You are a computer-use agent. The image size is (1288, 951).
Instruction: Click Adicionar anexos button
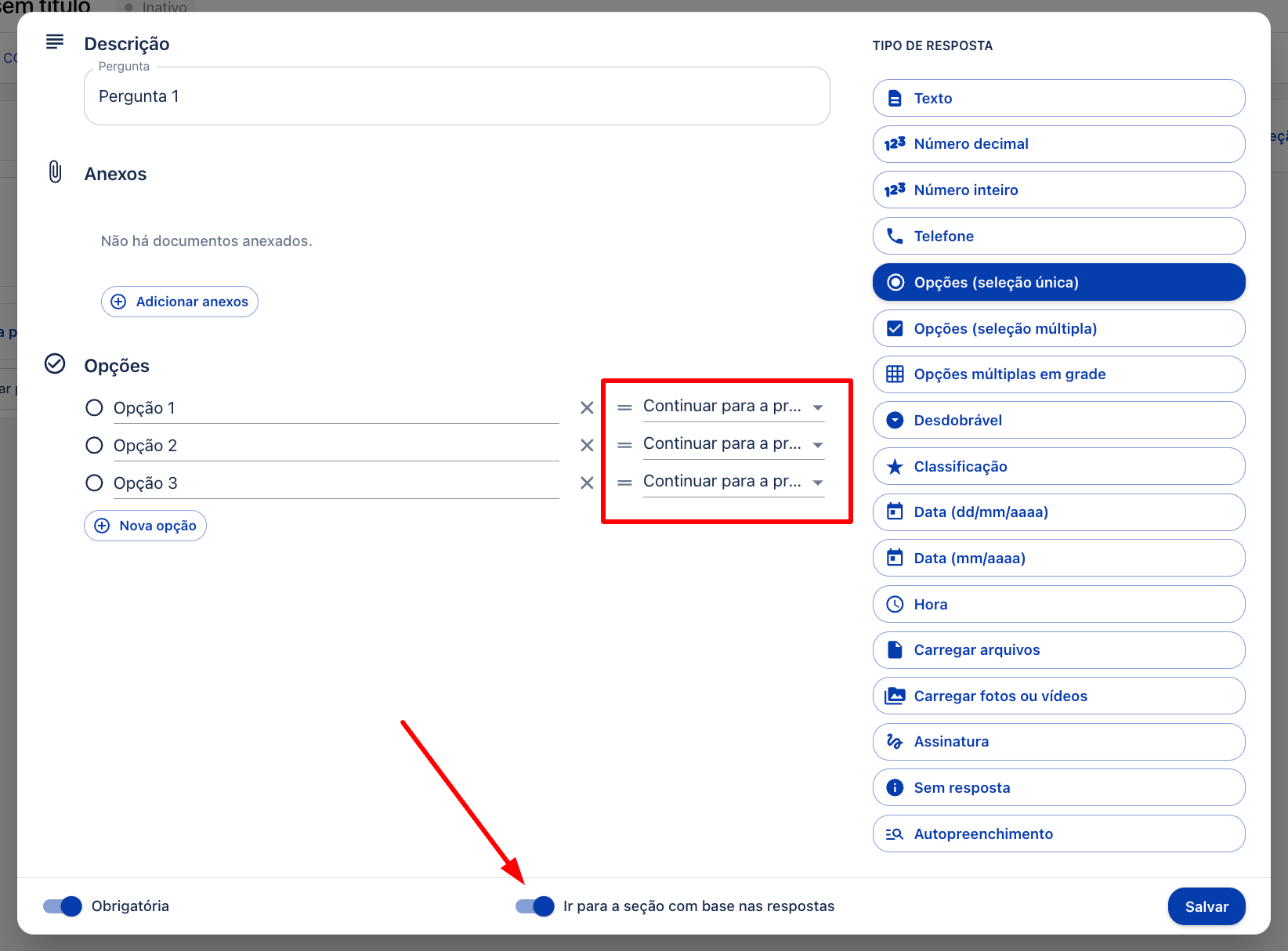[179, 302]
